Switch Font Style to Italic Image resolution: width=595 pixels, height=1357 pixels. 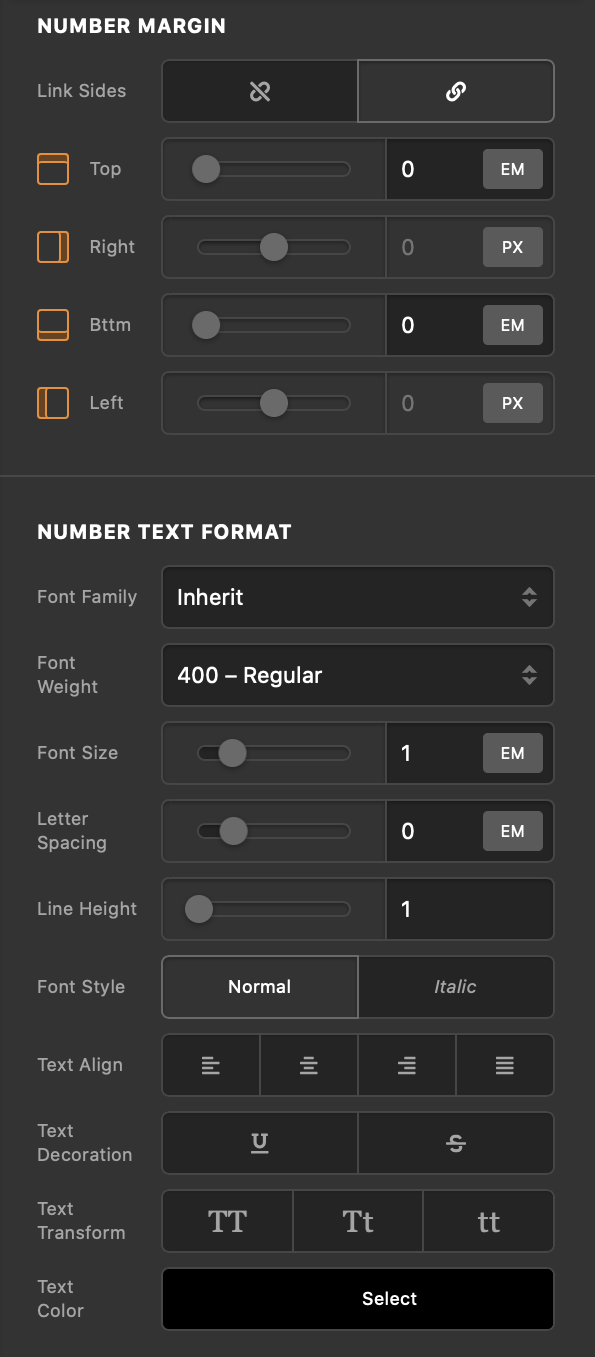(x=456, y=987)
